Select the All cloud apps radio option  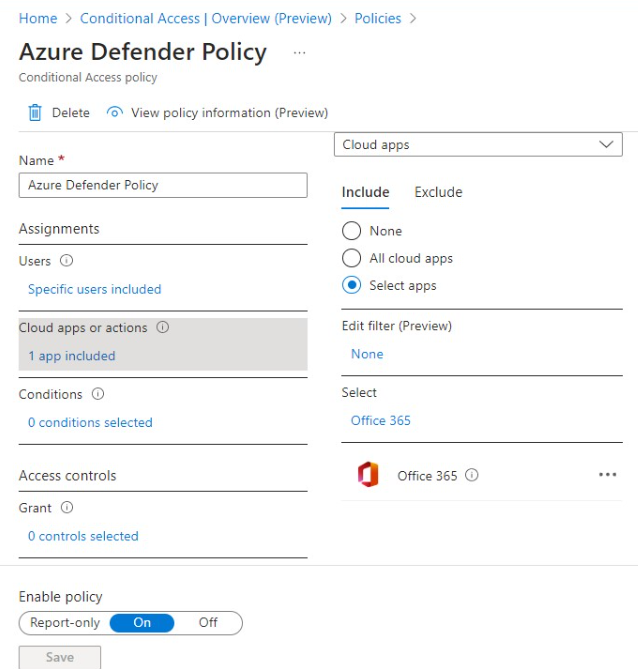click(351, 258)
